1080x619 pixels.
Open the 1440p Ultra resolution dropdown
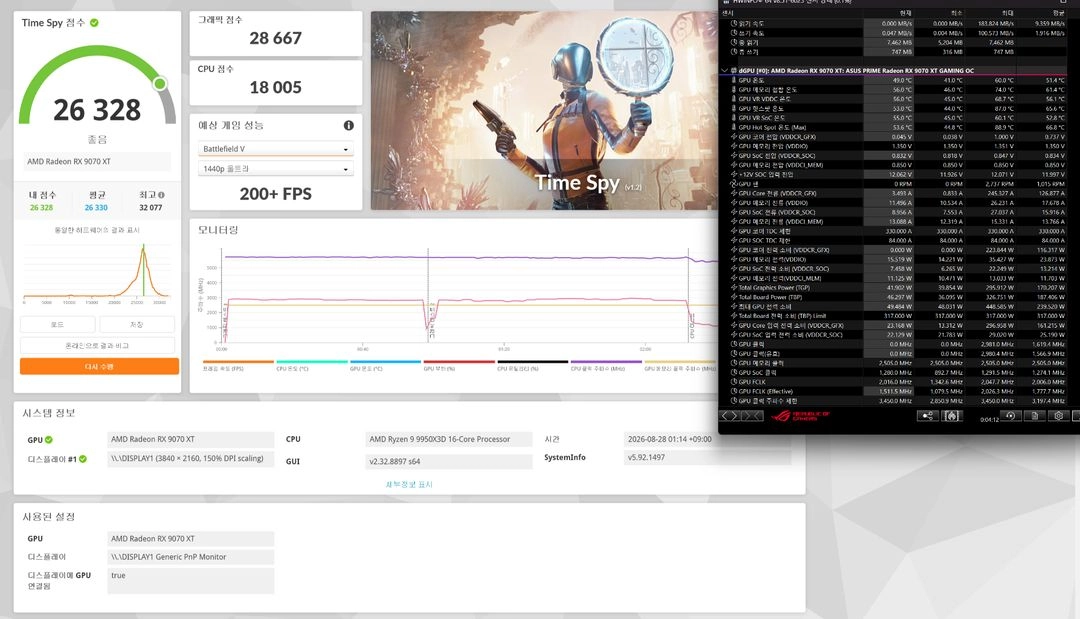tap(276, 169)
